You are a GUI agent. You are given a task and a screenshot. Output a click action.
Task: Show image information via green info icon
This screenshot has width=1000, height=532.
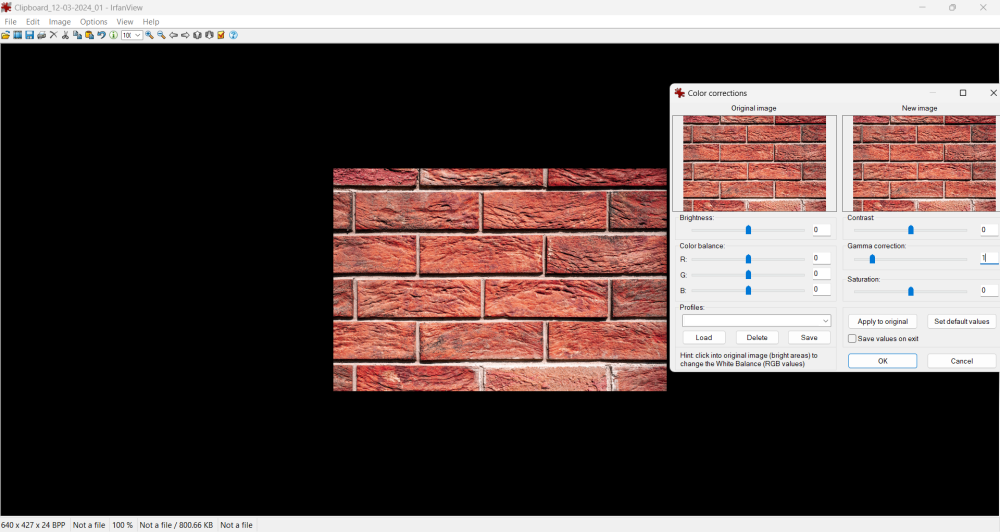pyautogui.click(x=114, y=35)
